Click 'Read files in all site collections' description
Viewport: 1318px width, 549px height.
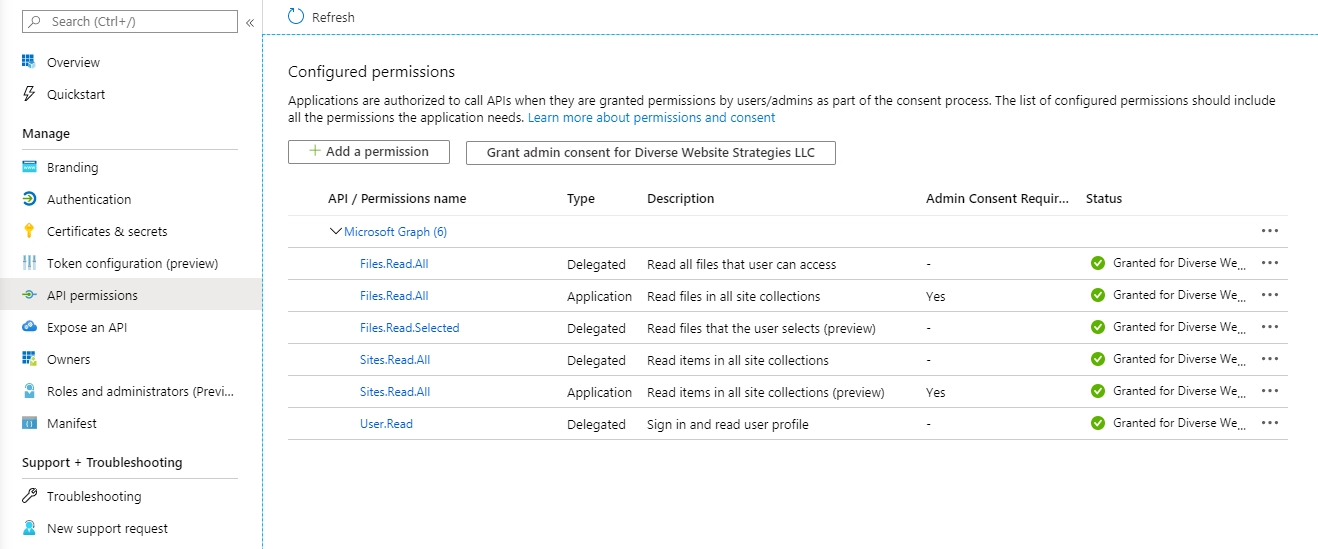coord(733,296)
